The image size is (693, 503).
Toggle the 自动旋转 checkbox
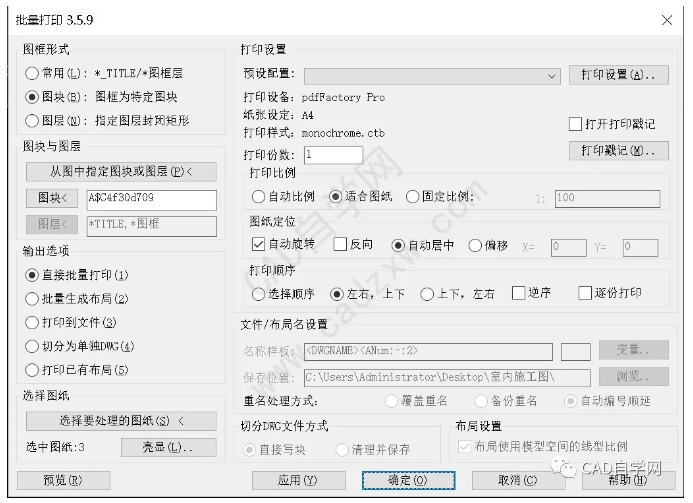pyautogui.click(x=258, y=244)
